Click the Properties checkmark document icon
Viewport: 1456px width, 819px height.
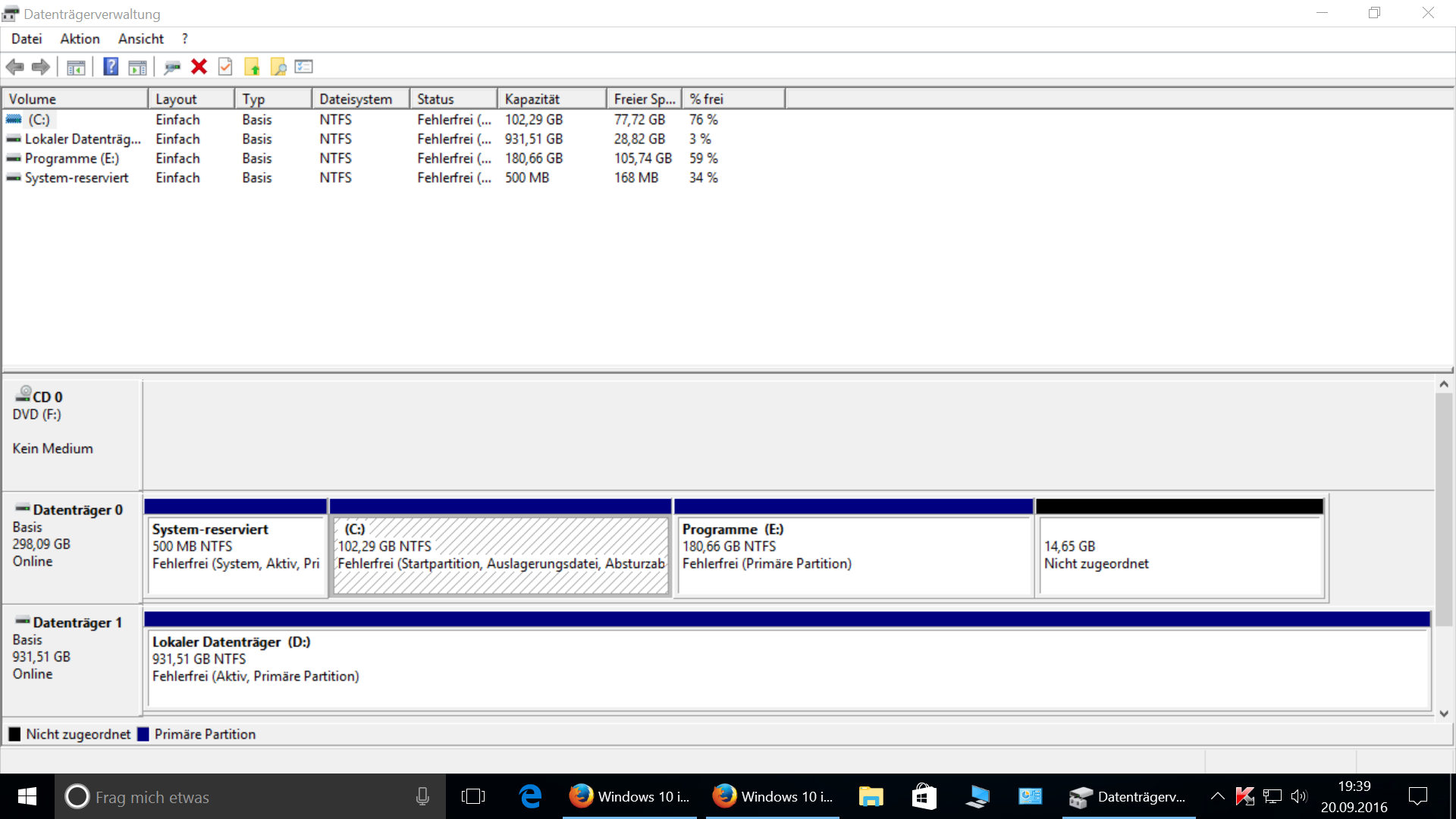[225, 67]
